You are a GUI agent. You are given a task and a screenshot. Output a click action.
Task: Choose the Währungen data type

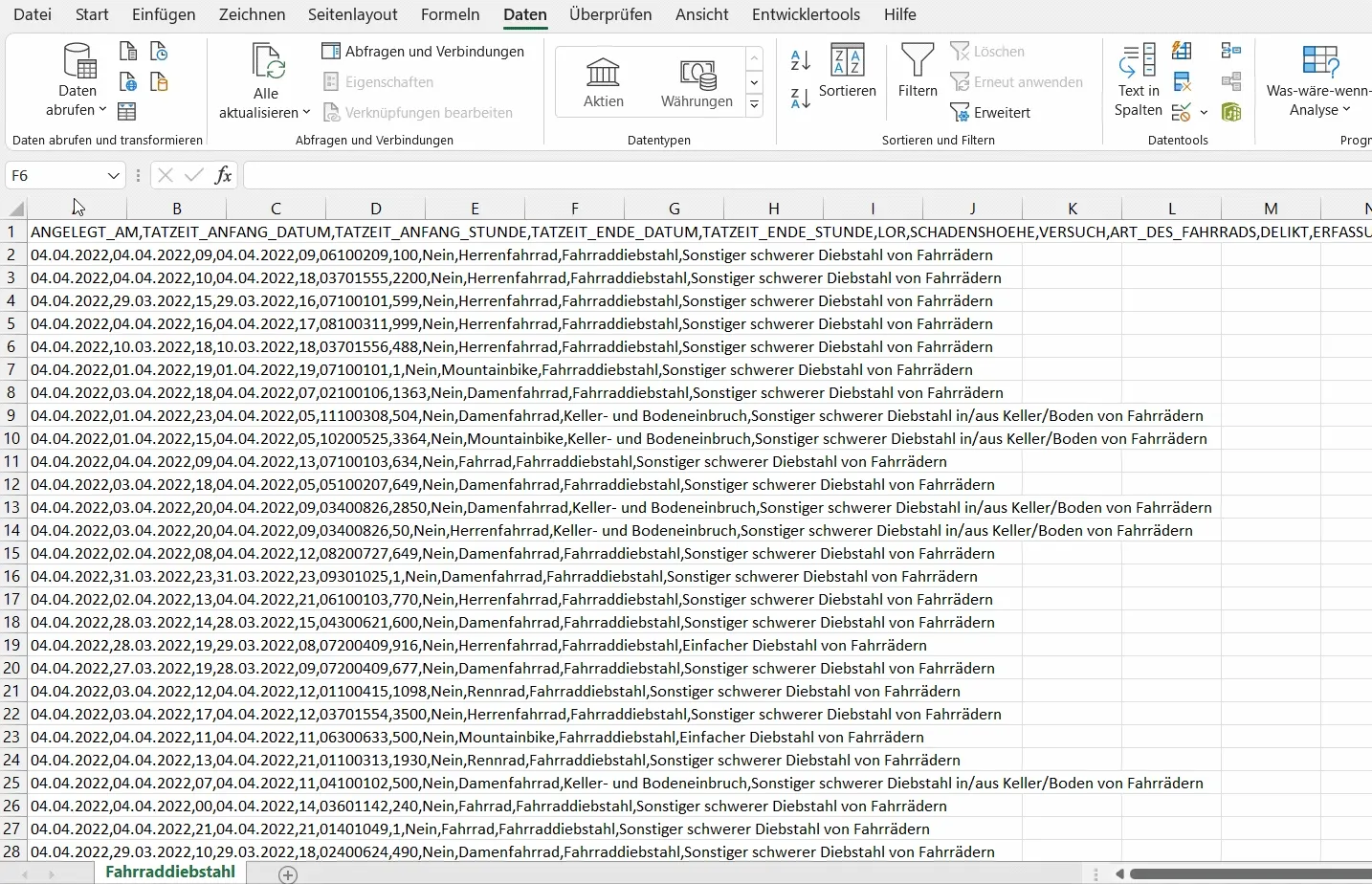(697, 82)
